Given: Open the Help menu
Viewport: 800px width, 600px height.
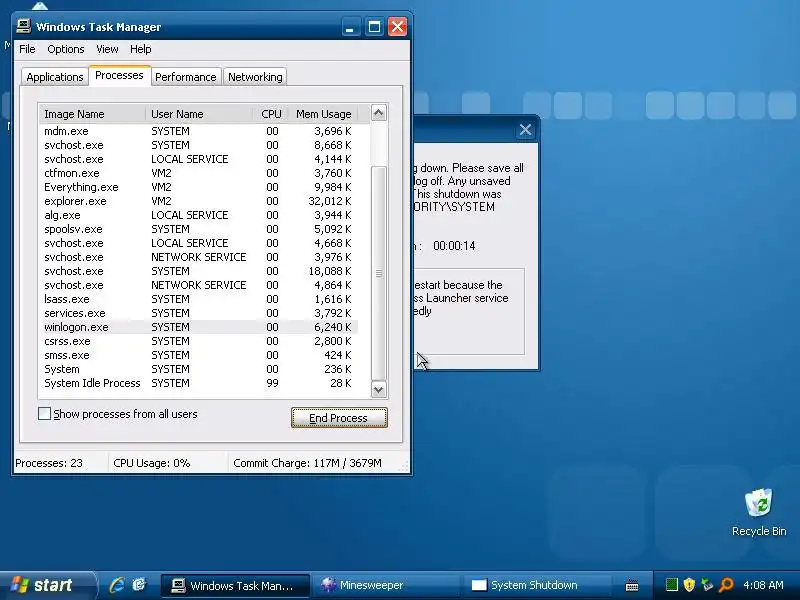Looking at the screenshot, I should [140, 49].
